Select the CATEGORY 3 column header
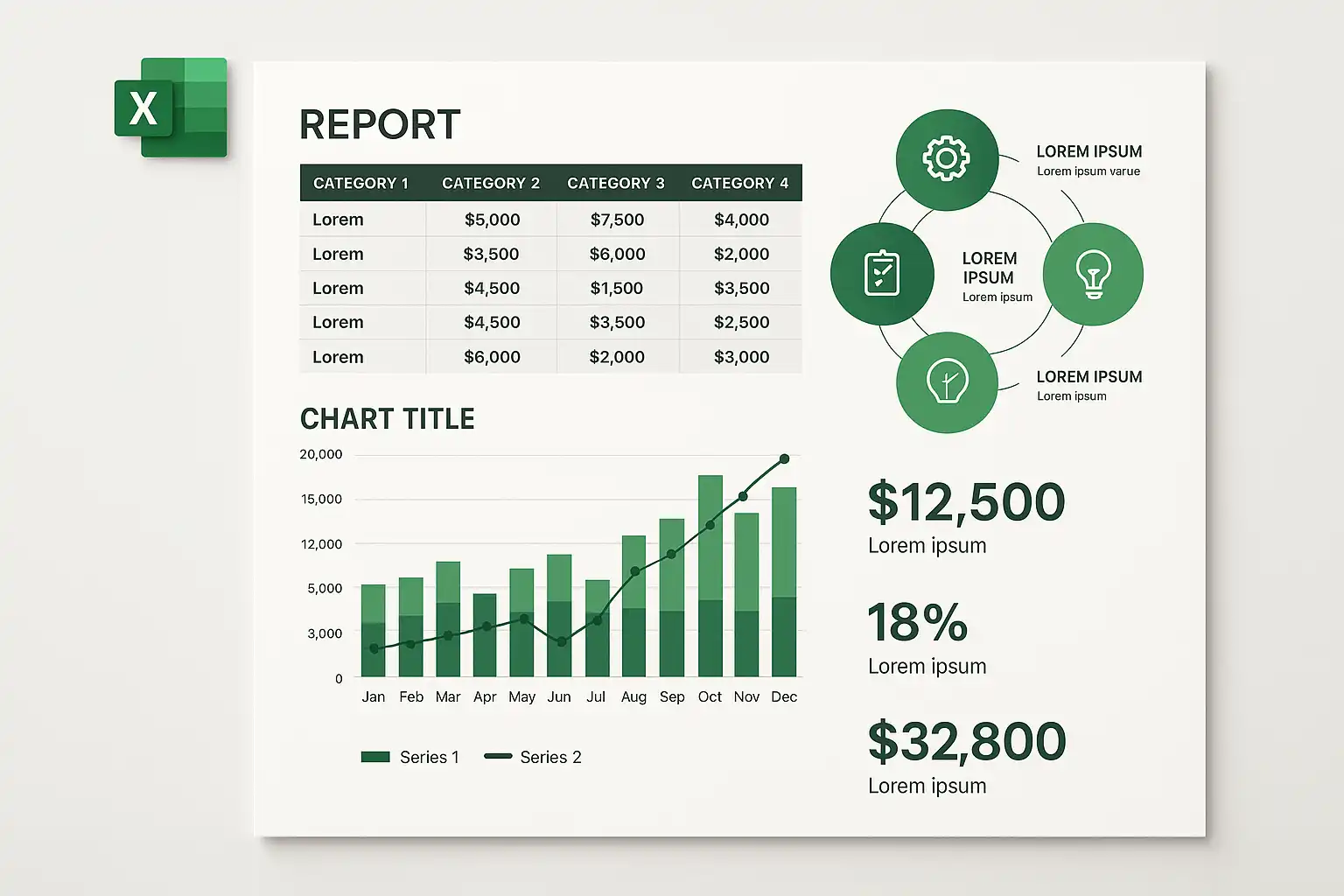Viewport: 1344px width, 896px height. tap(616, 183)
